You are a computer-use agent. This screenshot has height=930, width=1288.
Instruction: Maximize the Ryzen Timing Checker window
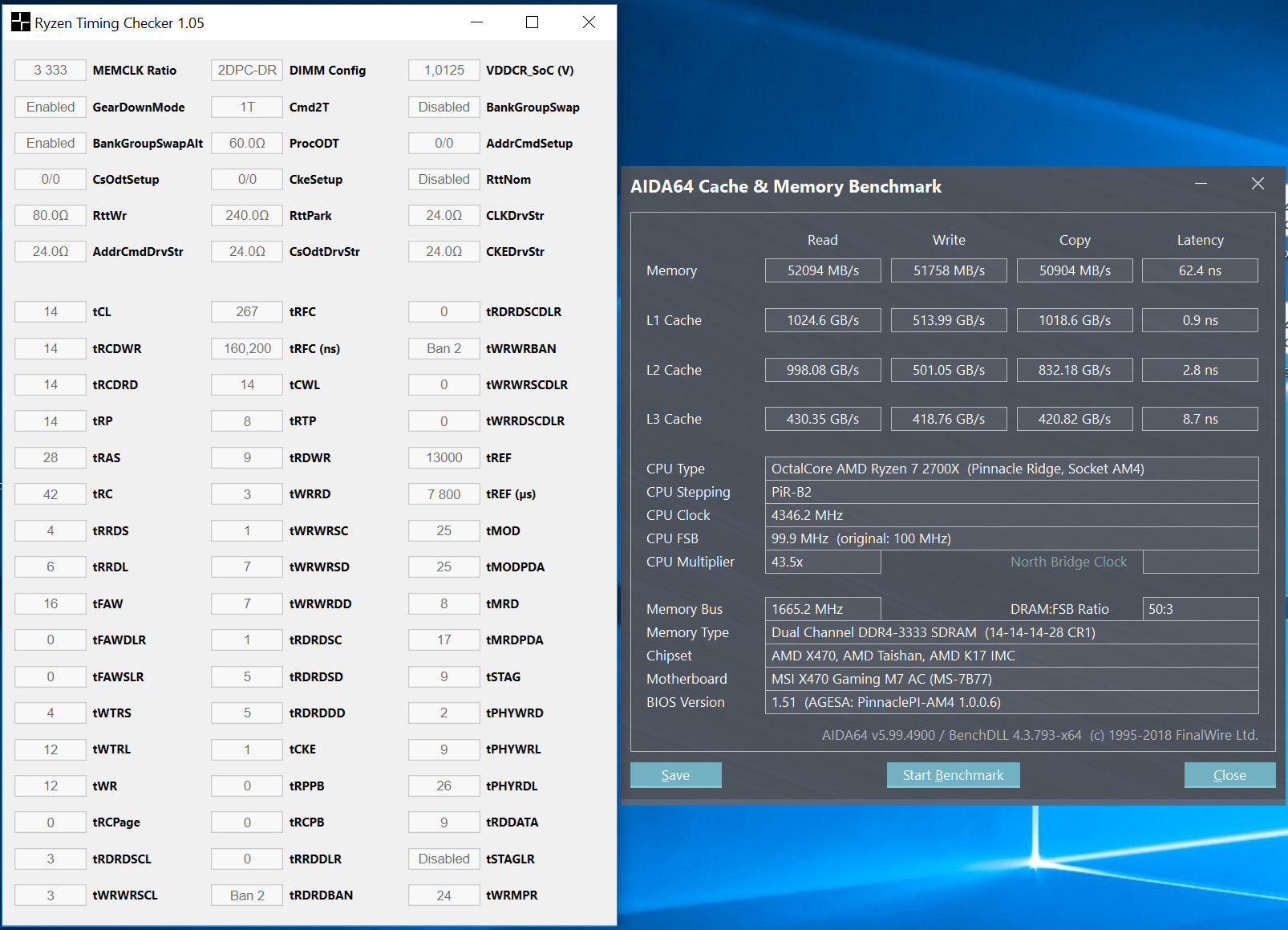(x=532, y=22)
